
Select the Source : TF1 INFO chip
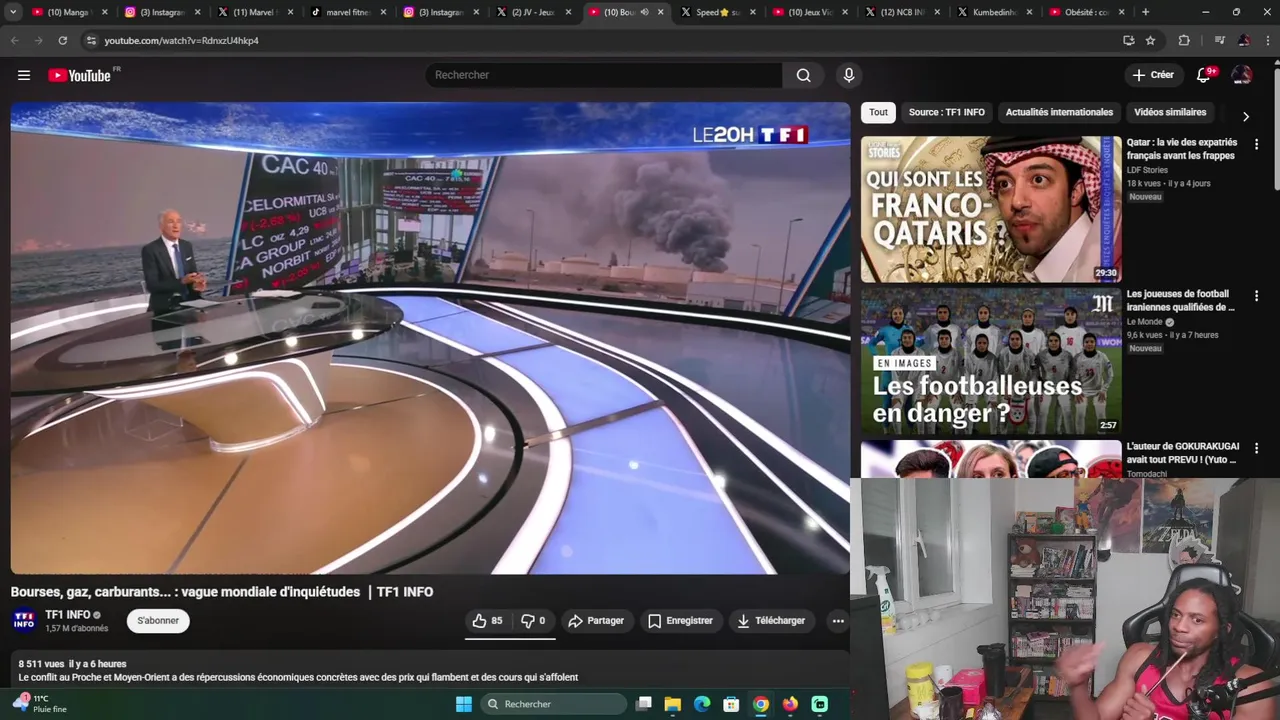pyautogui.click(x=946, y=112)
